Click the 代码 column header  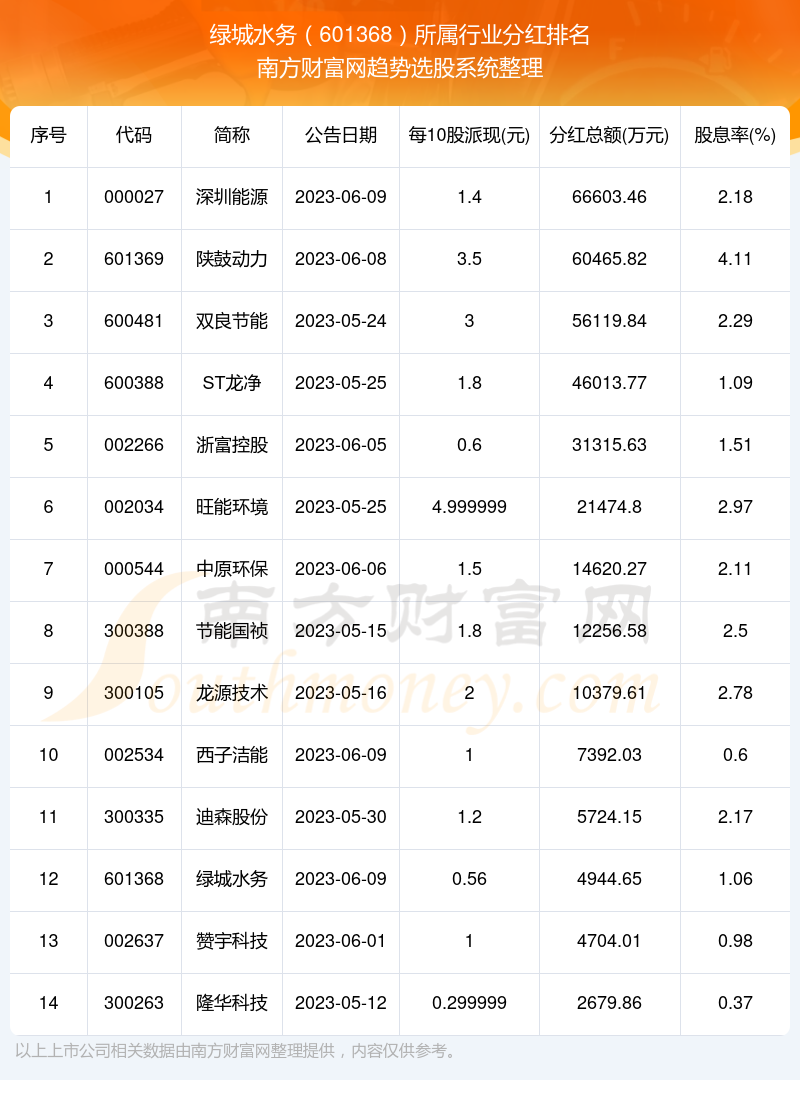pos(134,135)
